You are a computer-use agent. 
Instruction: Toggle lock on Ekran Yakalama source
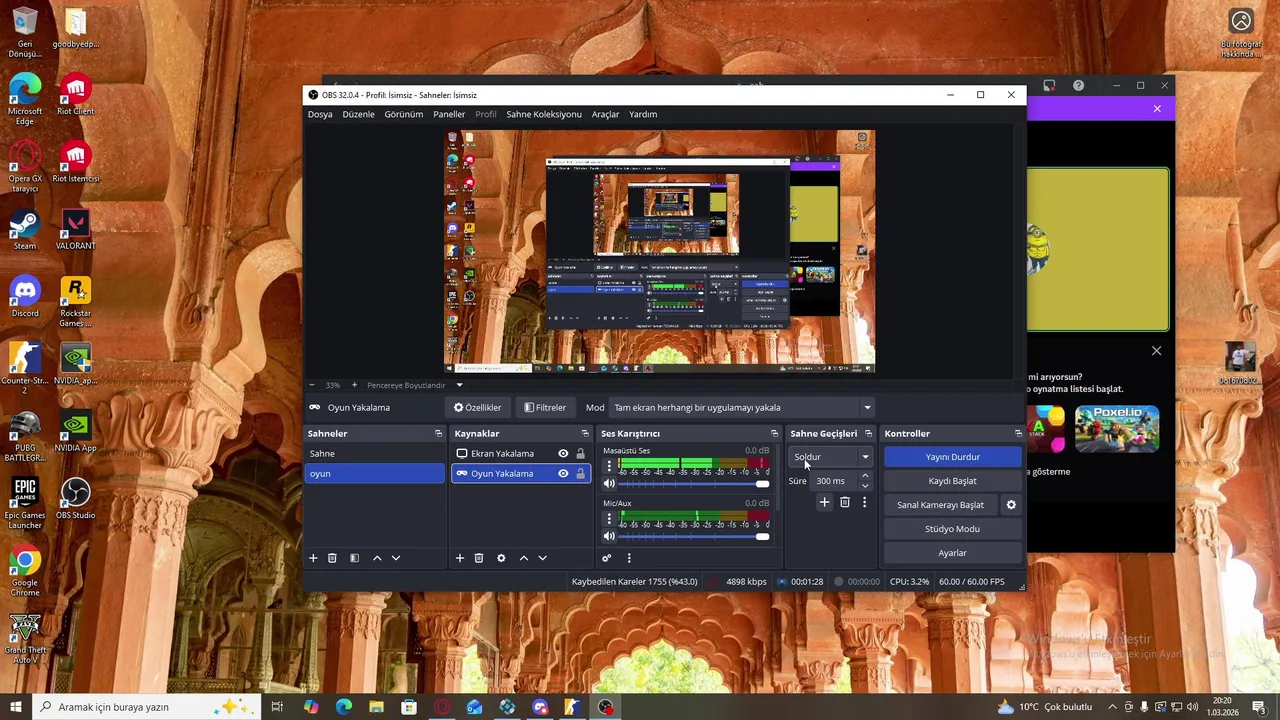pos(580,454)
